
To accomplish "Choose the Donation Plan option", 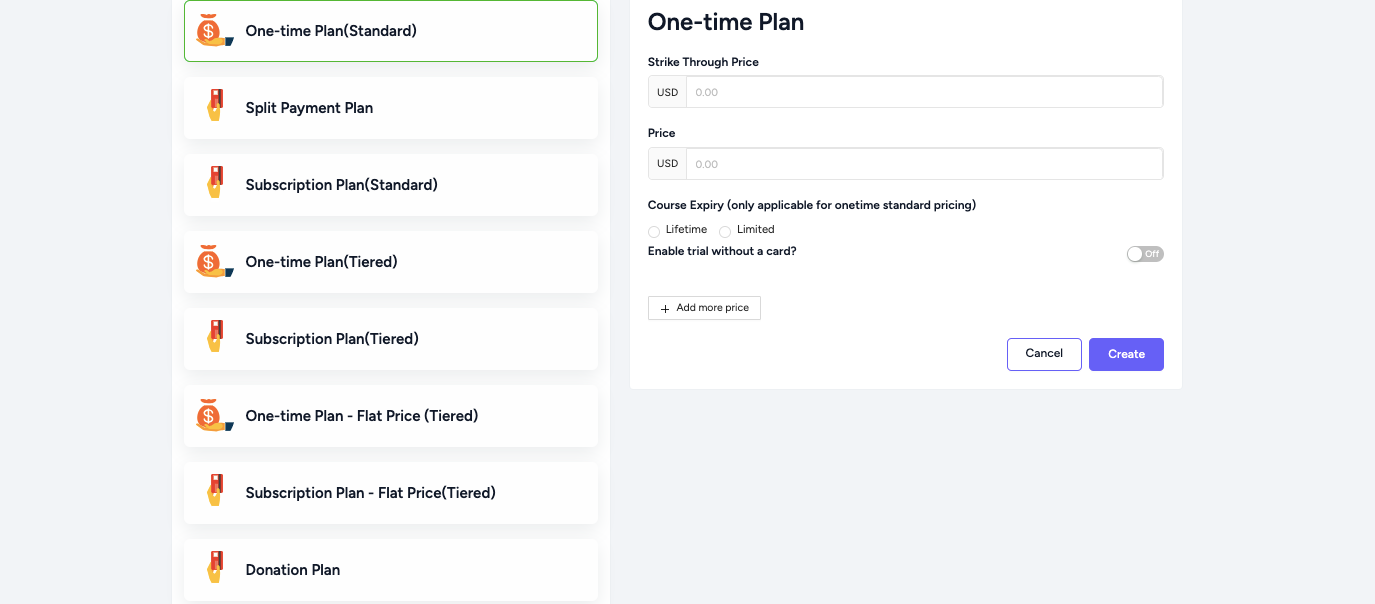I will coord(391,570).
